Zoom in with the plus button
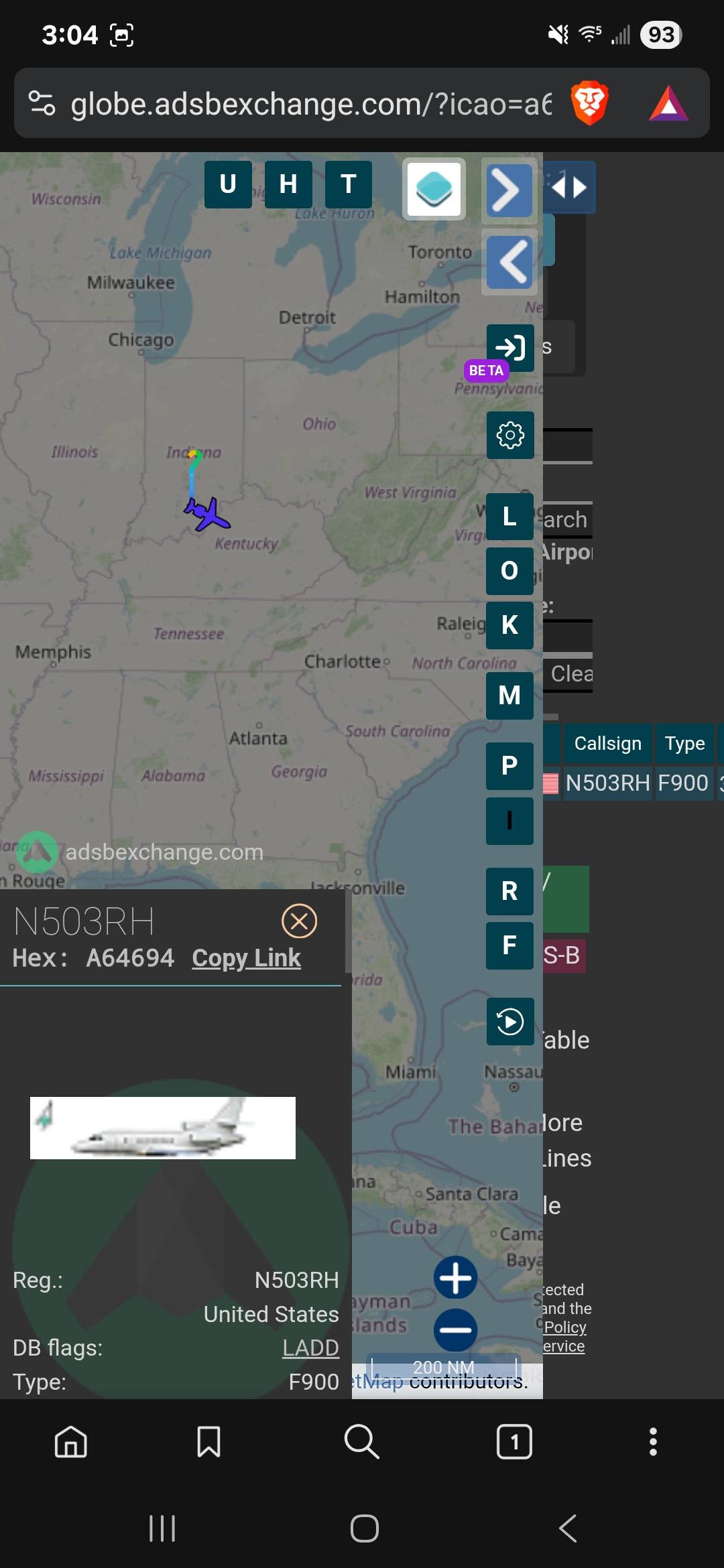724x1568 pixels. point(456,1278)
